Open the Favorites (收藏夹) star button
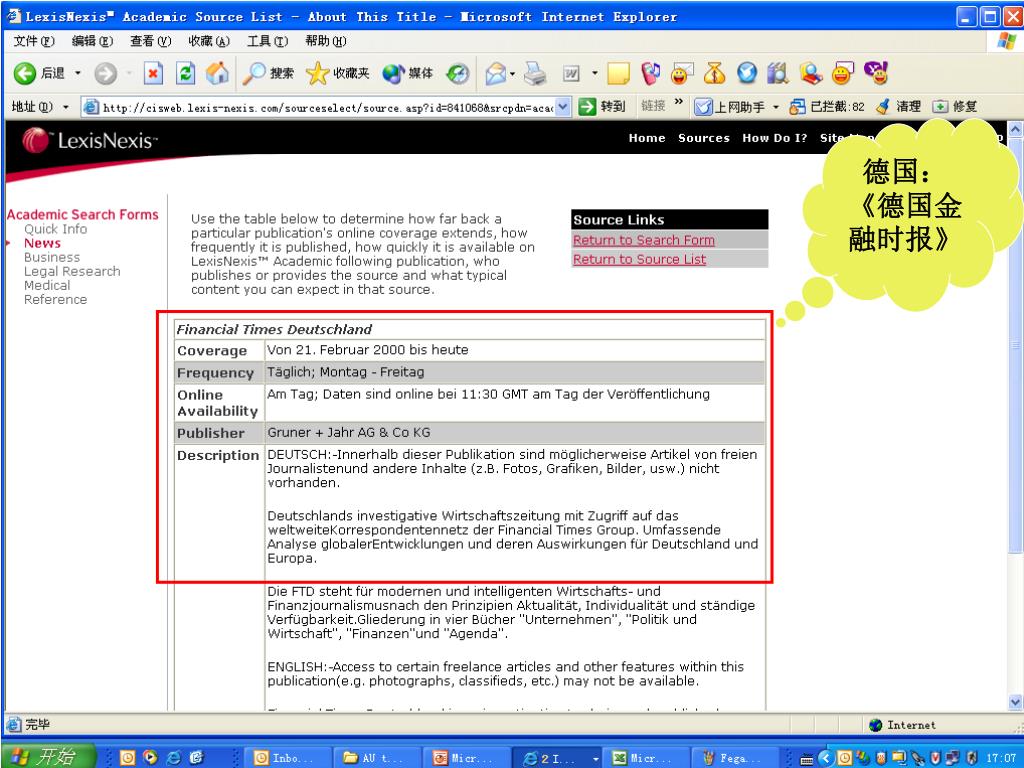1024x768 pixels. coord(338,73)
